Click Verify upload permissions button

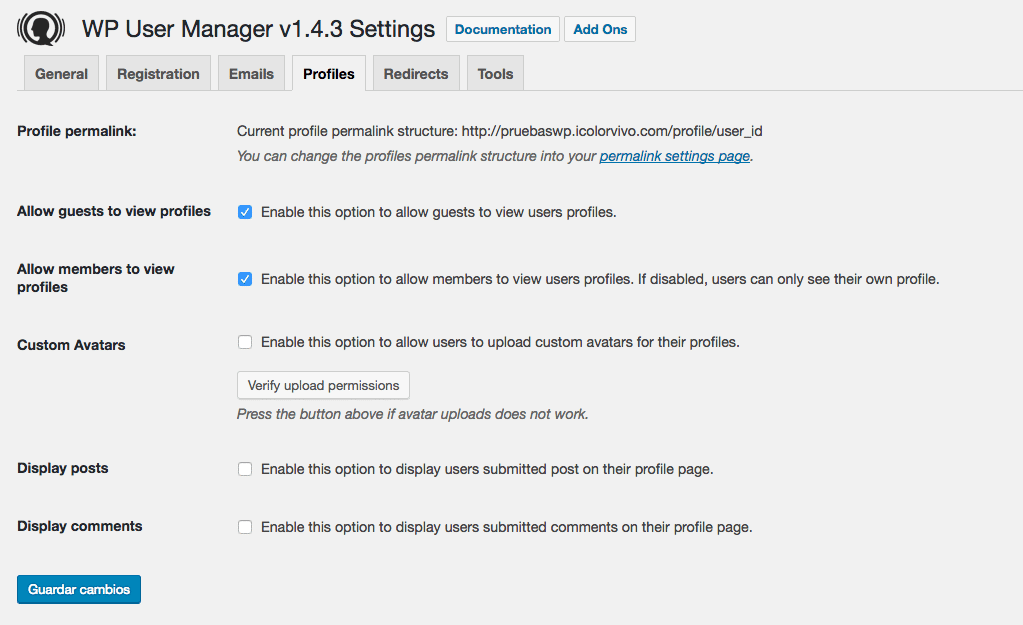(323, 385)
